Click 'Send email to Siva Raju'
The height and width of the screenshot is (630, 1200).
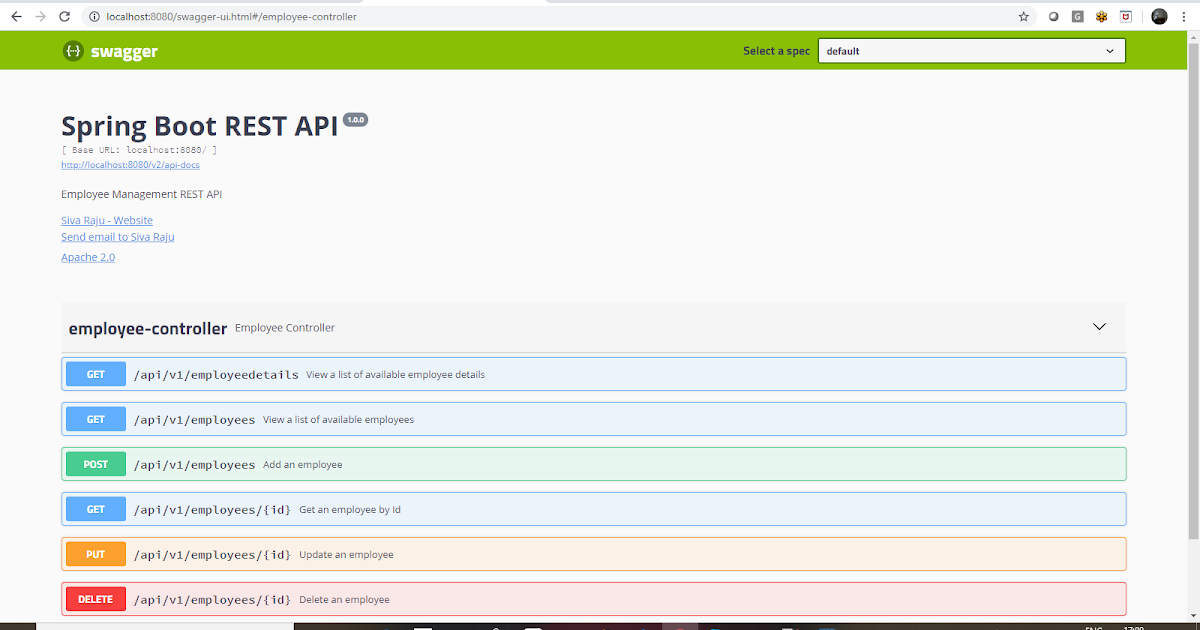pyautogui.click(x=117, y=236)
